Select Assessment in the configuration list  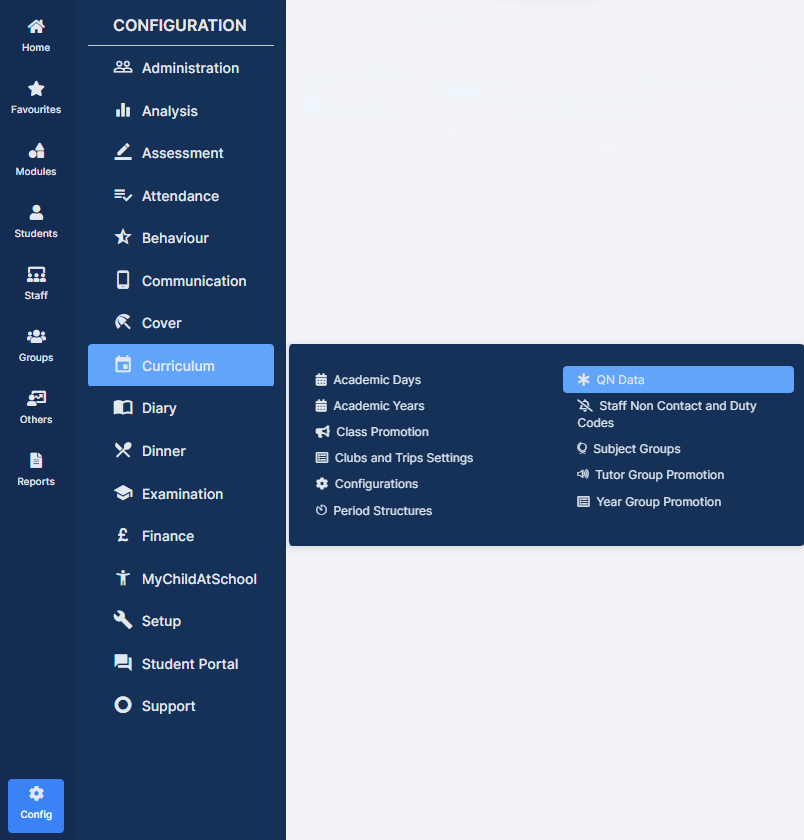pos(181,153)
